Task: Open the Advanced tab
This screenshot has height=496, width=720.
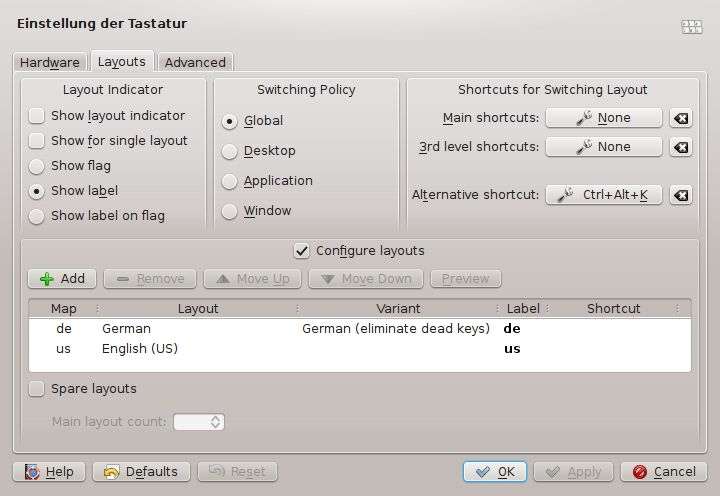Action: click(195, 62)
